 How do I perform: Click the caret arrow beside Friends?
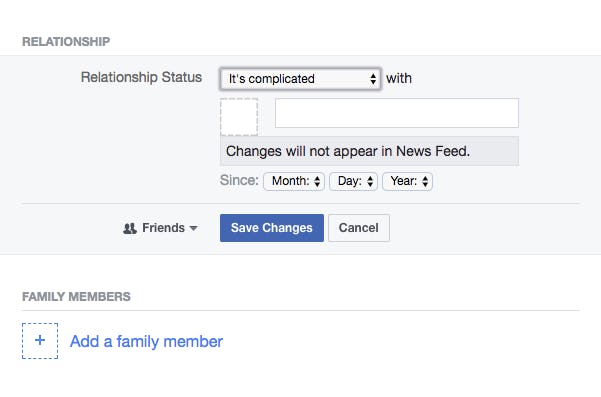[x=194, y=228]
